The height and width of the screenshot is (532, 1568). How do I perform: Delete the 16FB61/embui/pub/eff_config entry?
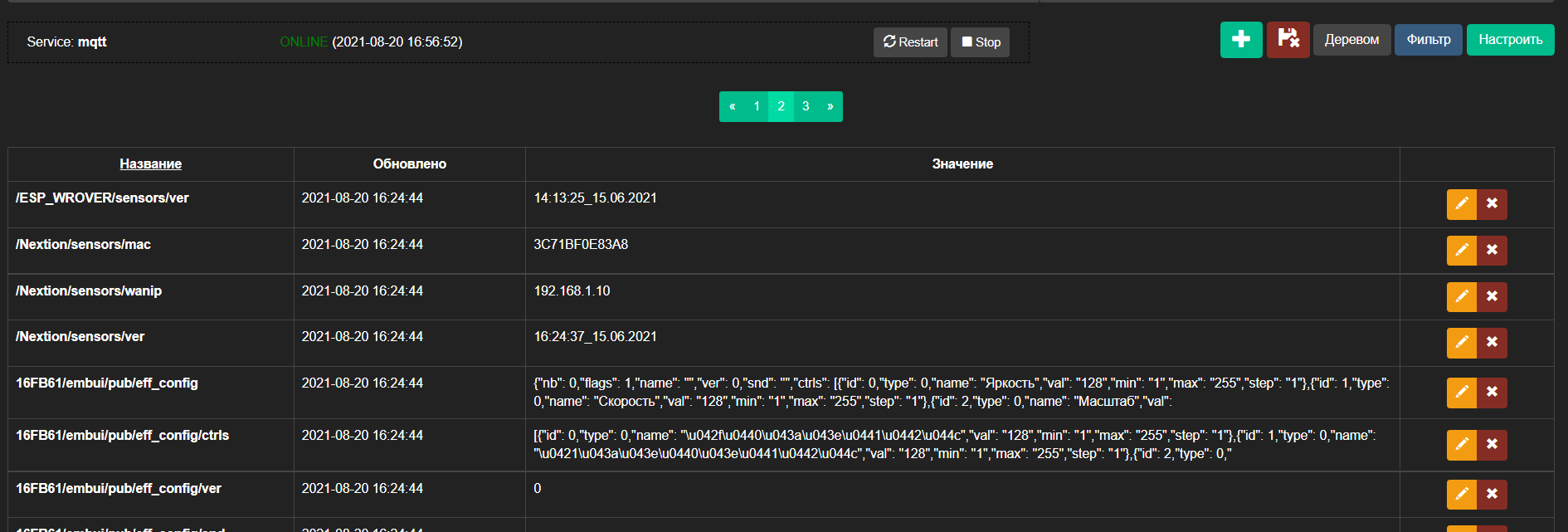1492,393
